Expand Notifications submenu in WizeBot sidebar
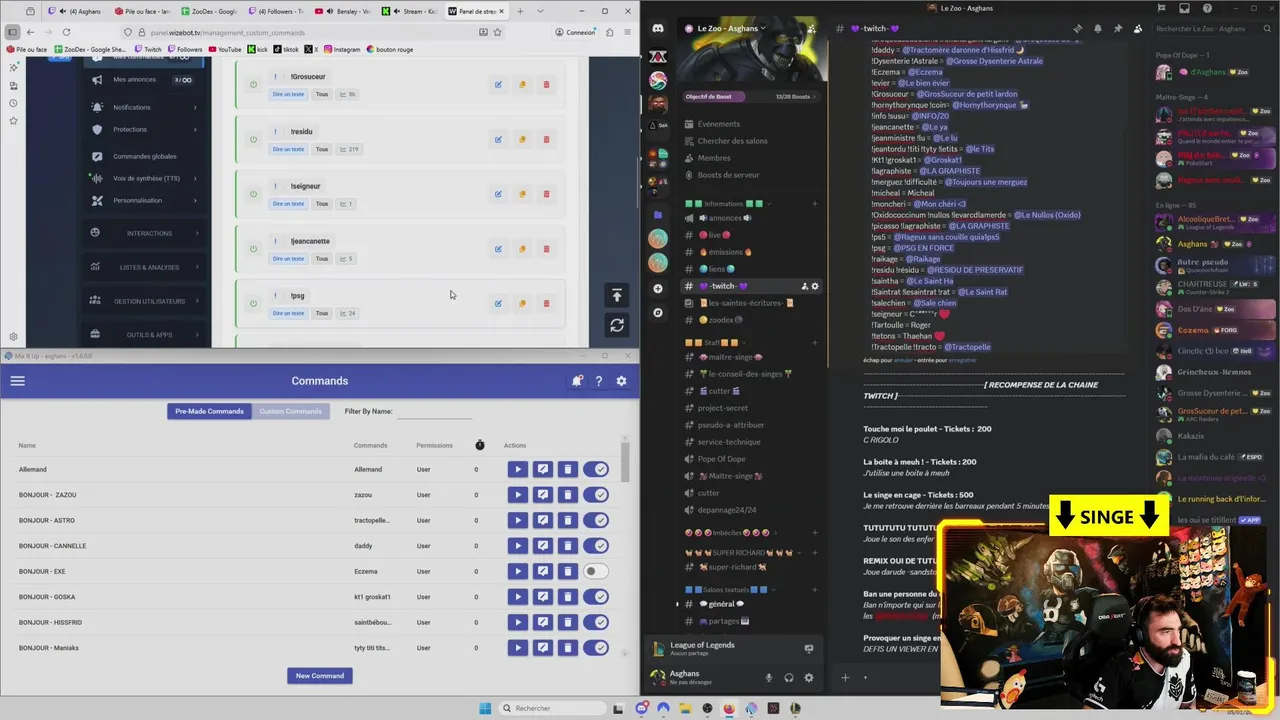 pos(144,107)
